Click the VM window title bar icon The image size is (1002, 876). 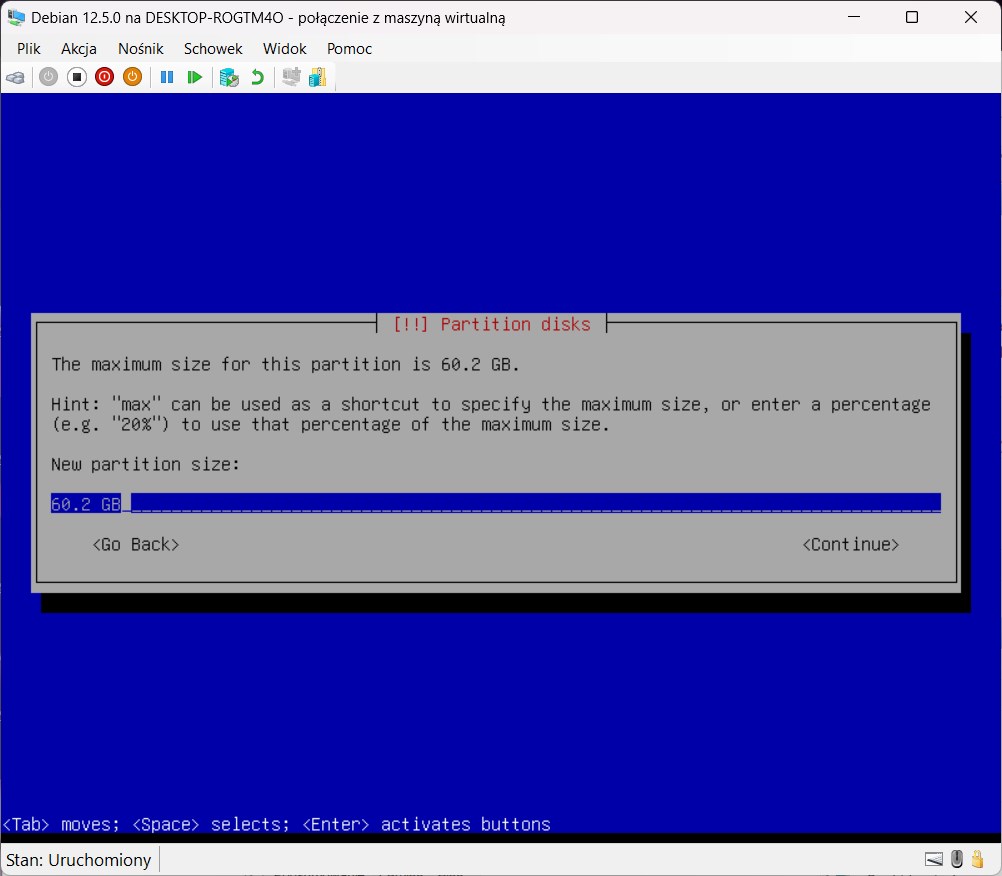[x=16, y=17]
